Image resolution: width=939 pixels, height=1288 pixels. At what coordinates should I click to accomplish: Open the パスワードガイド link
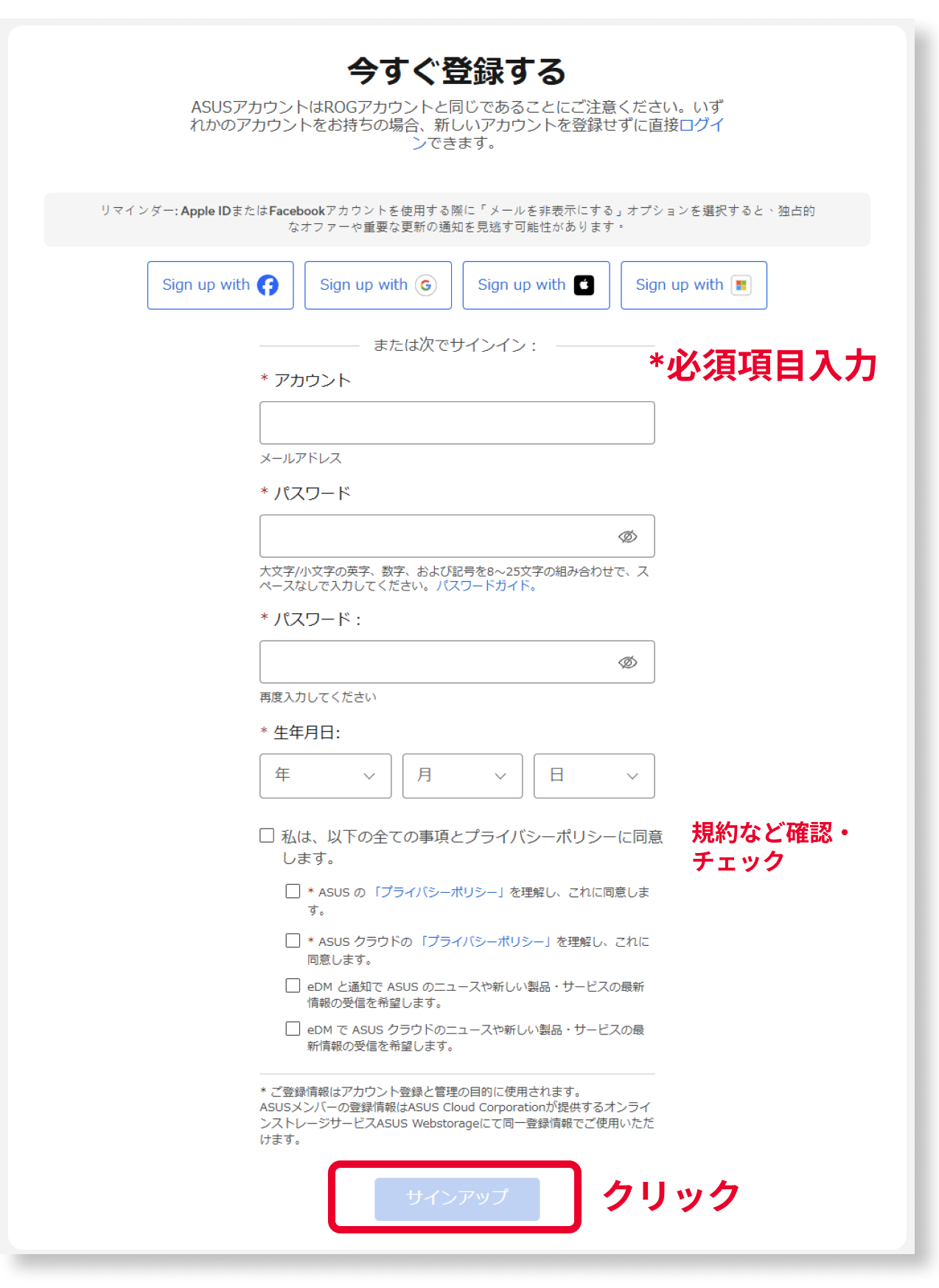[x=486, y=586]
